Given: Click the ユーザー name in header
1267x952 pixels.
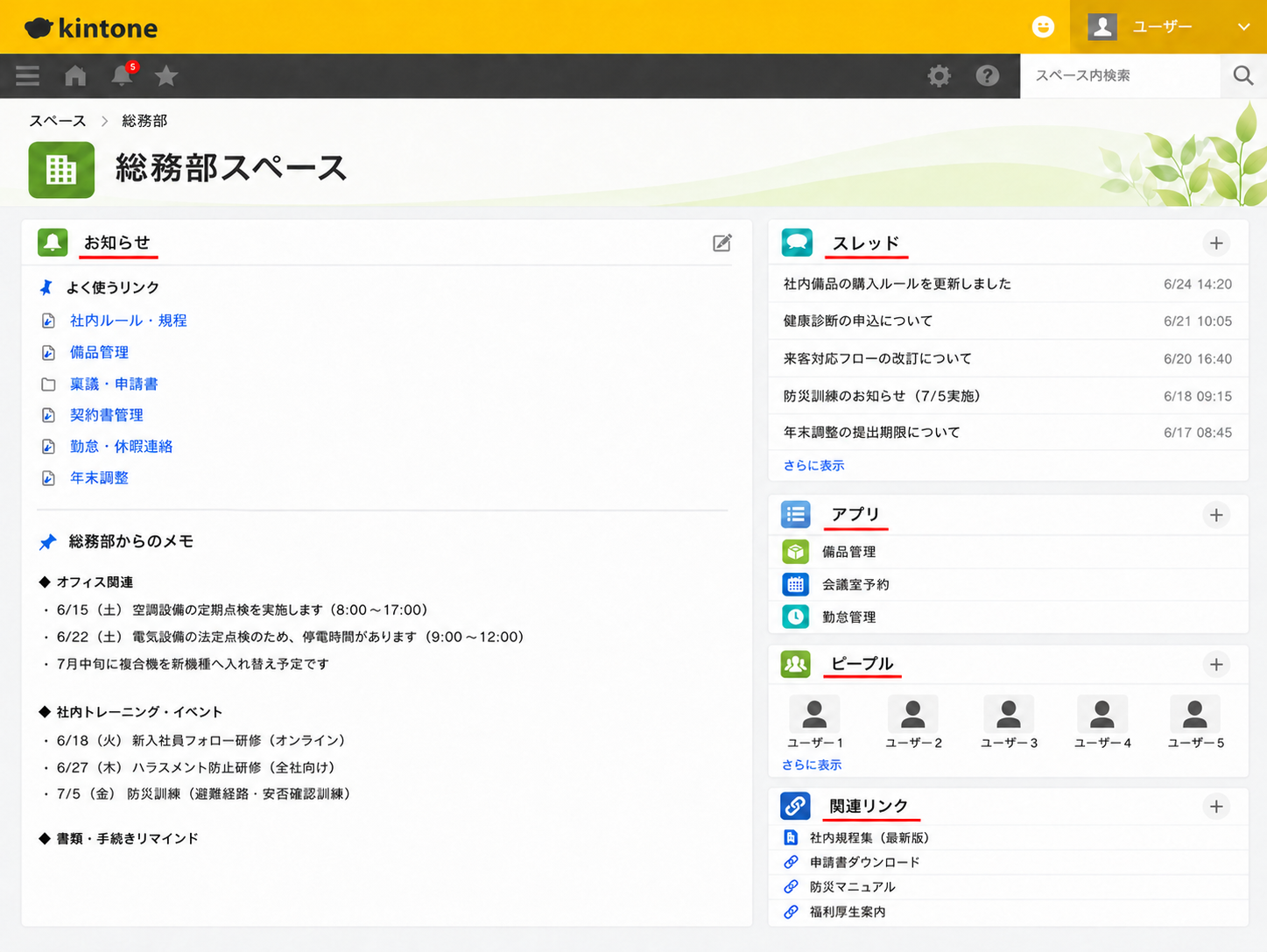Looking at the screenshot, I should tap(1163, 27).
